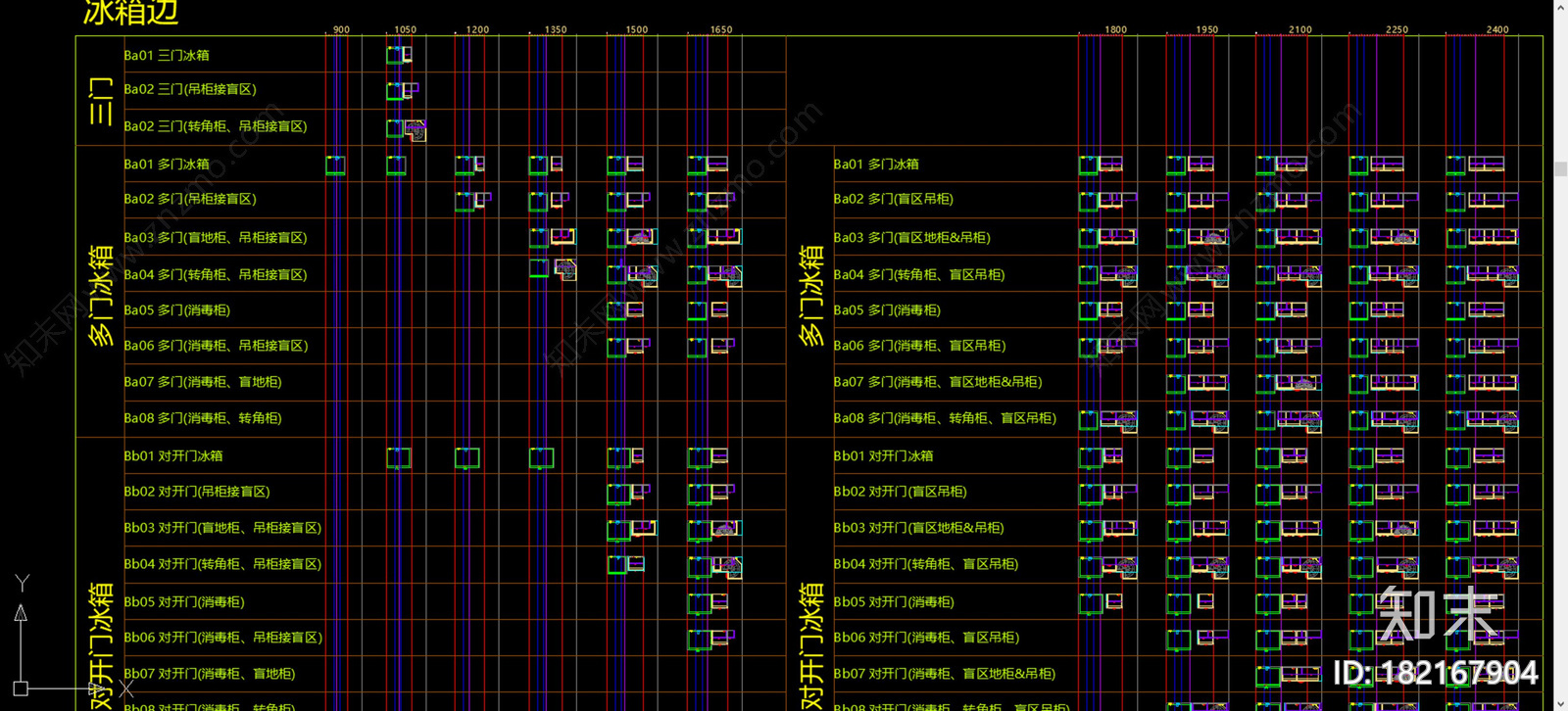The height and width of the screenshot is (711, 1568).
Task: Select the 900 column dimension label
Action: point(341,29)
